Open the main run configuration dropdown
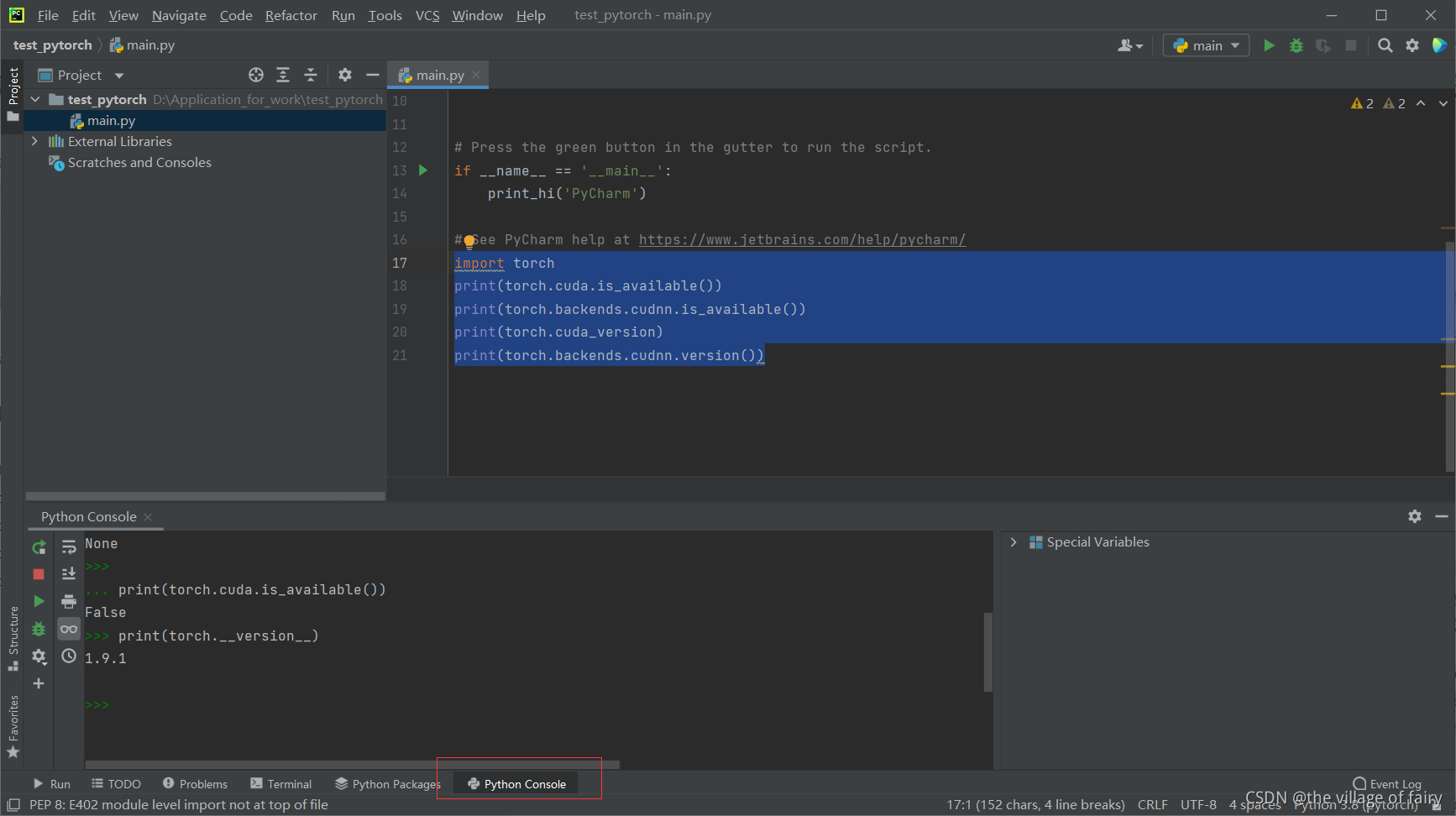This screenshot has height=816, width=1456. click(x=1206, y=45)
